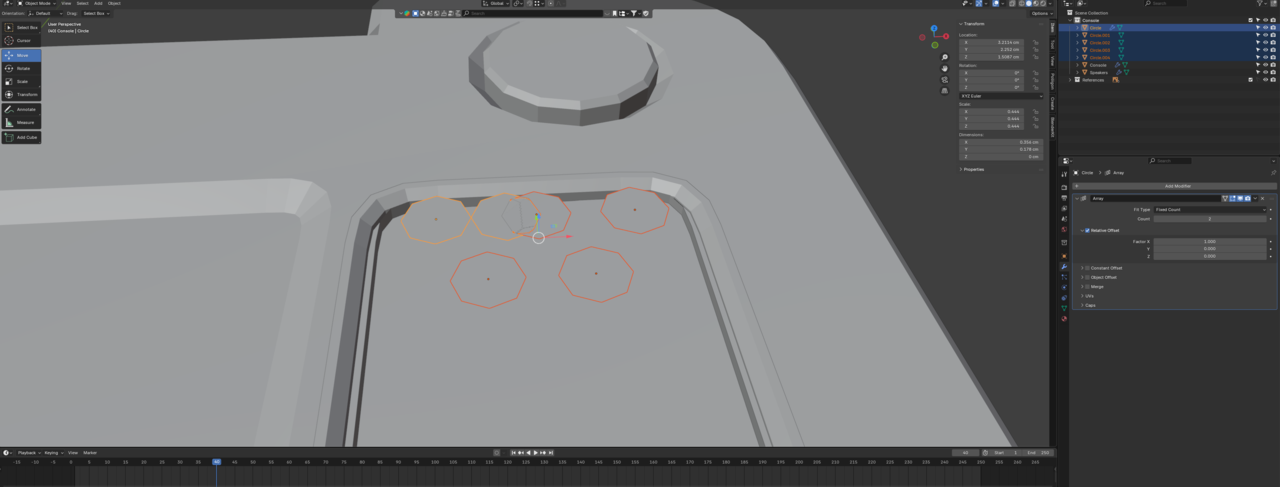Select the Move tool

[x=21, y=55]
